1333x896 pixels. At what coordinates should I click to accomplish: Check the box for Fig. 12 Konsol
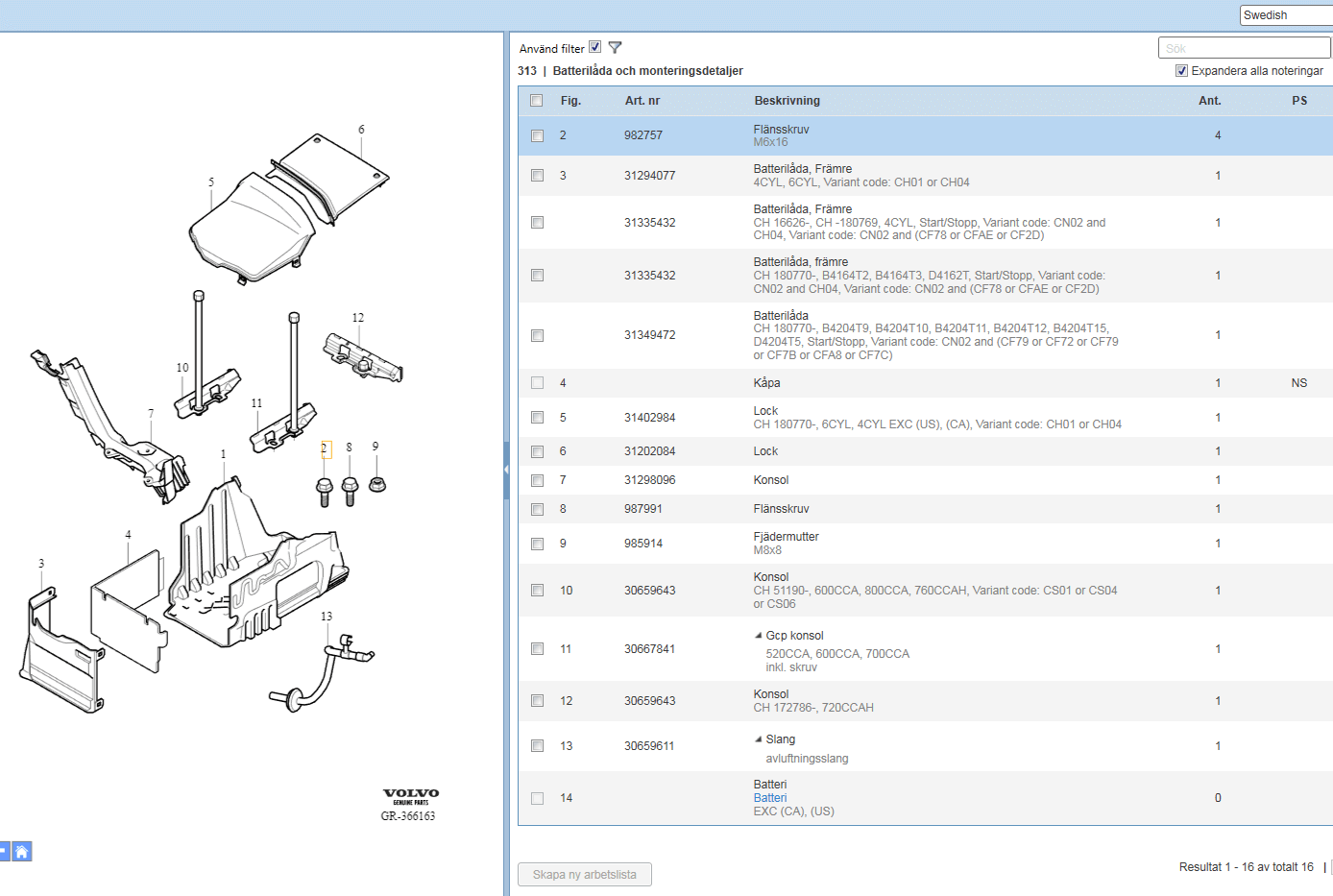[537, 701]
